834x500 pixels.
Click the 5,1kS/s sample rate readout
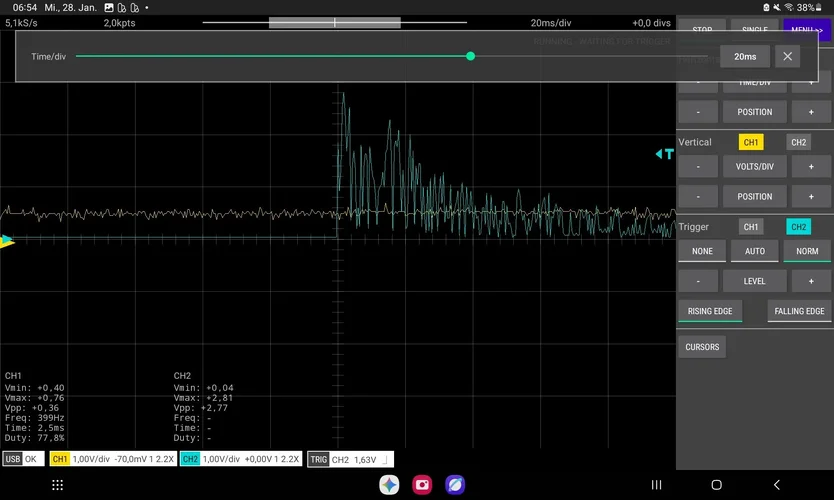coord(21,23)
